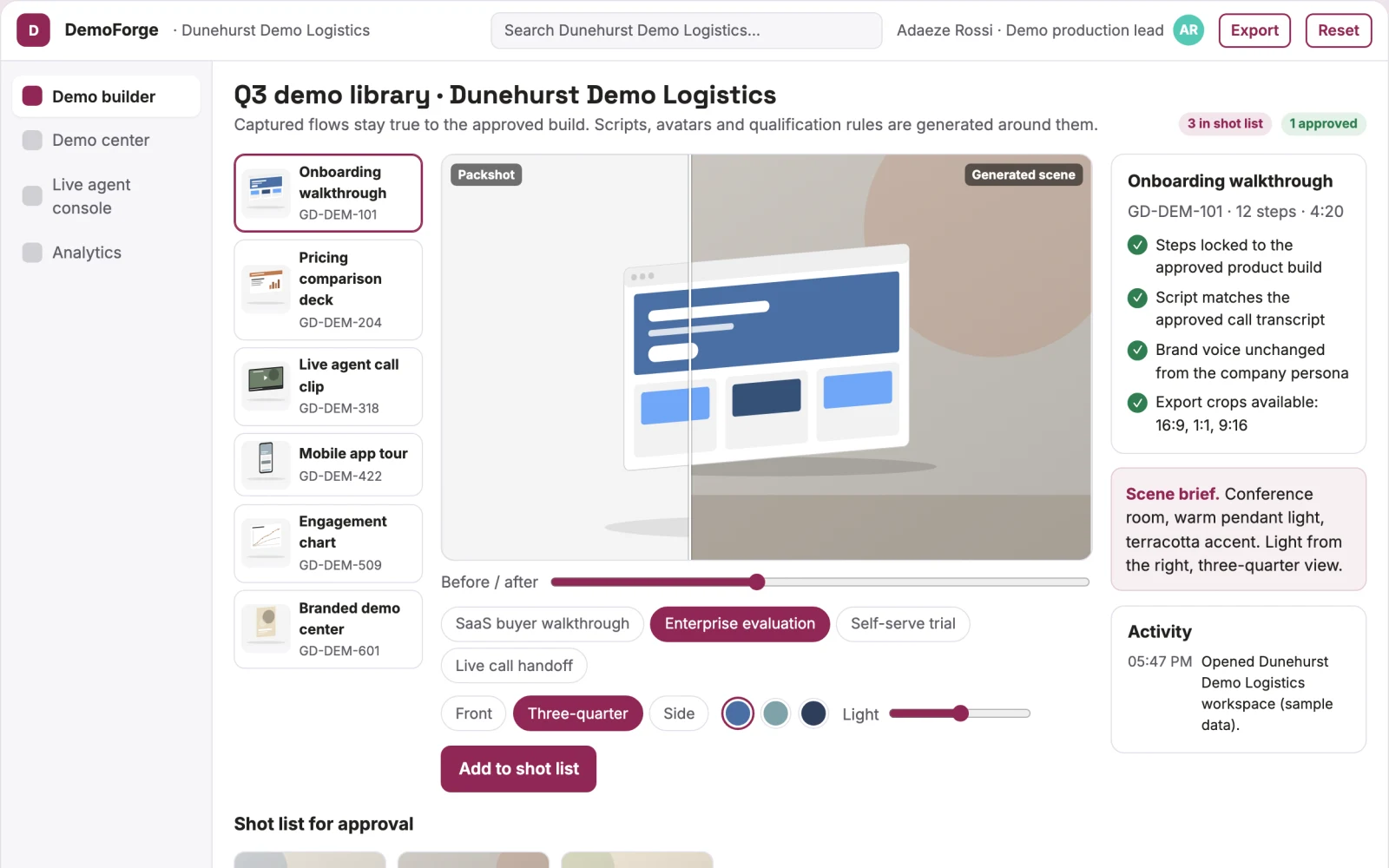Pick the dark navy color swatch
The height and width of the screenshot is (868, 1389).
813,713
